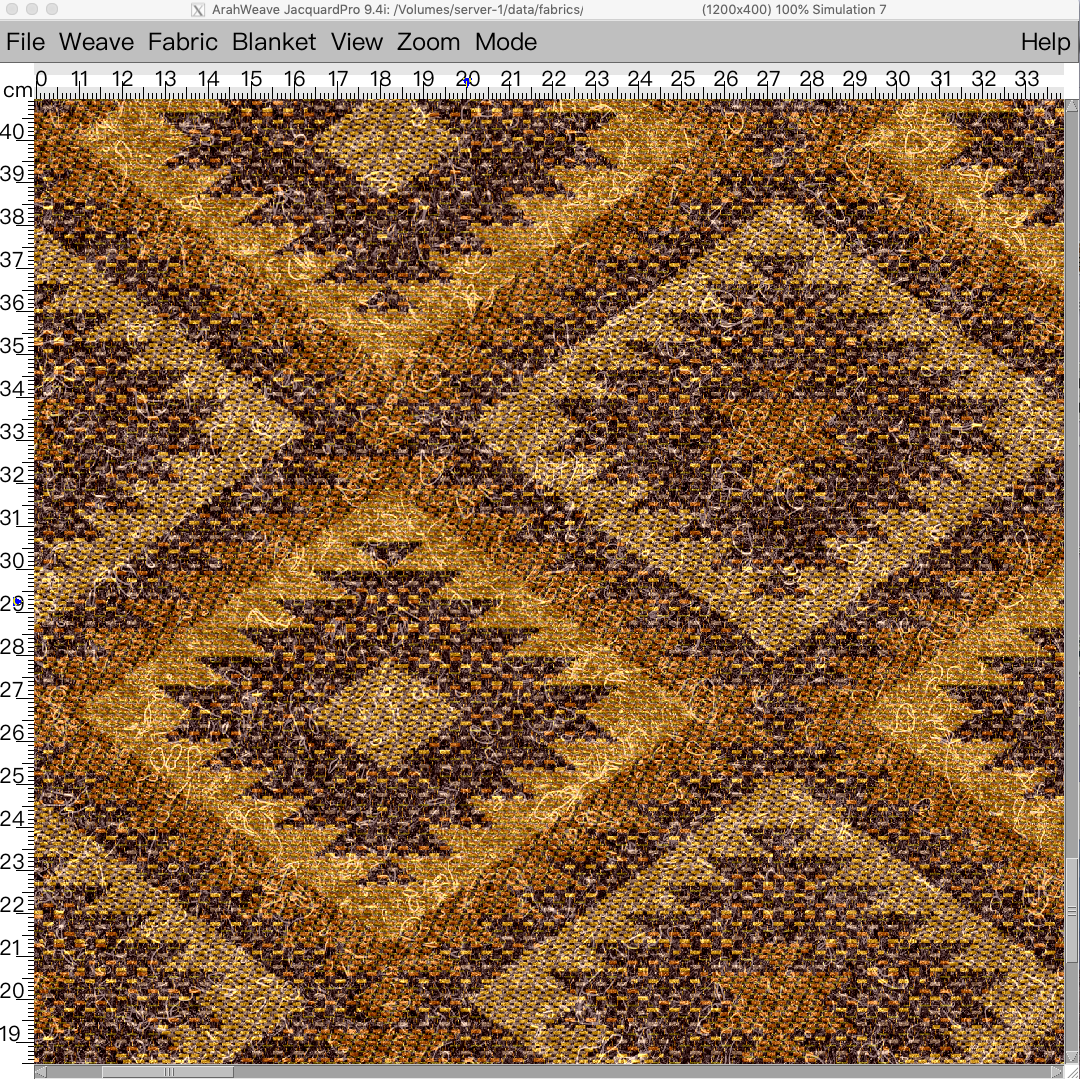Click the scroll down arrow
The width and height of the screenshot is (1080, 1079).
tap(1072, 1058)
